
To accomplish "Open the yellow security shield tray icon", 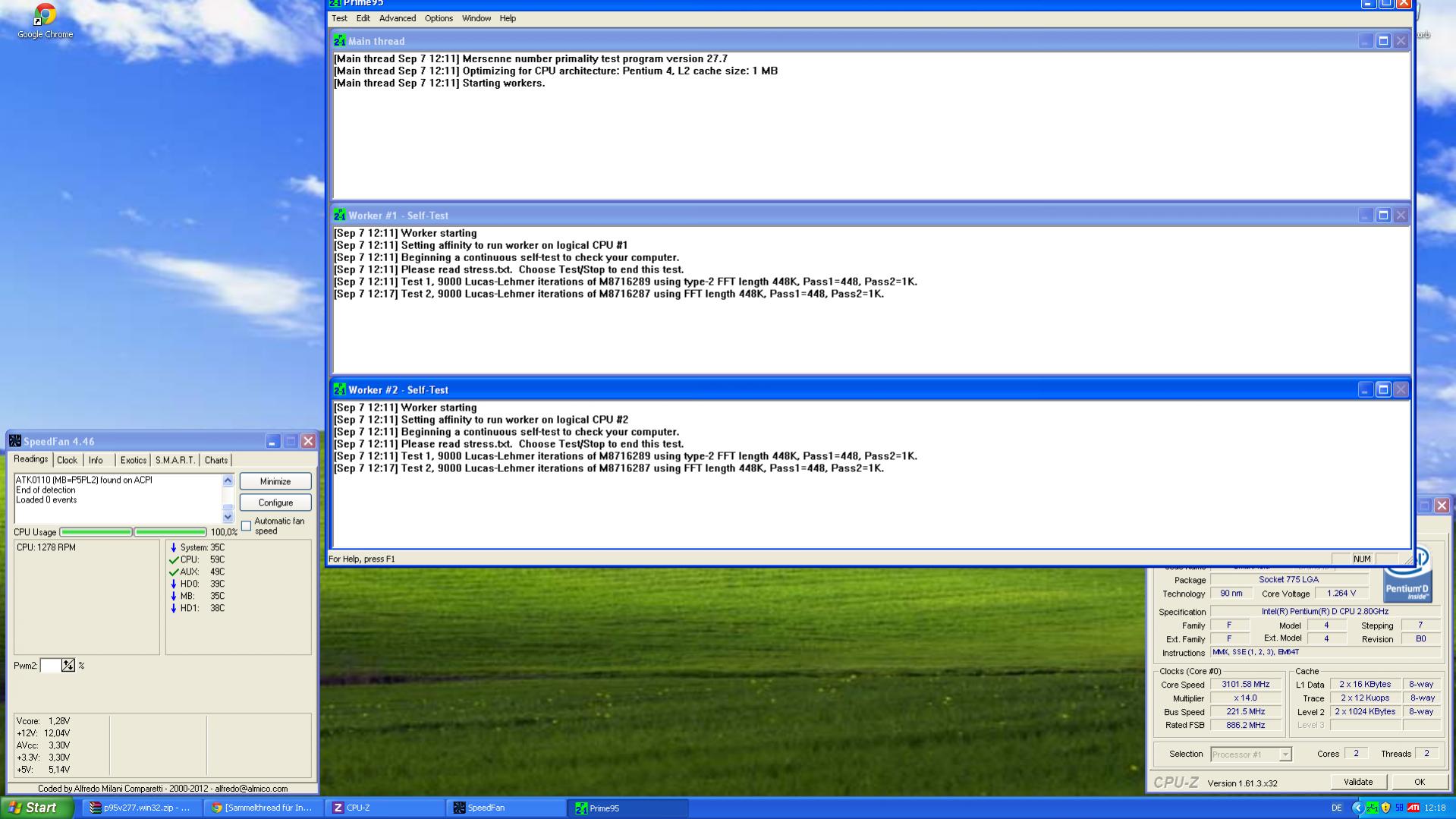I will pos(1385,808).
